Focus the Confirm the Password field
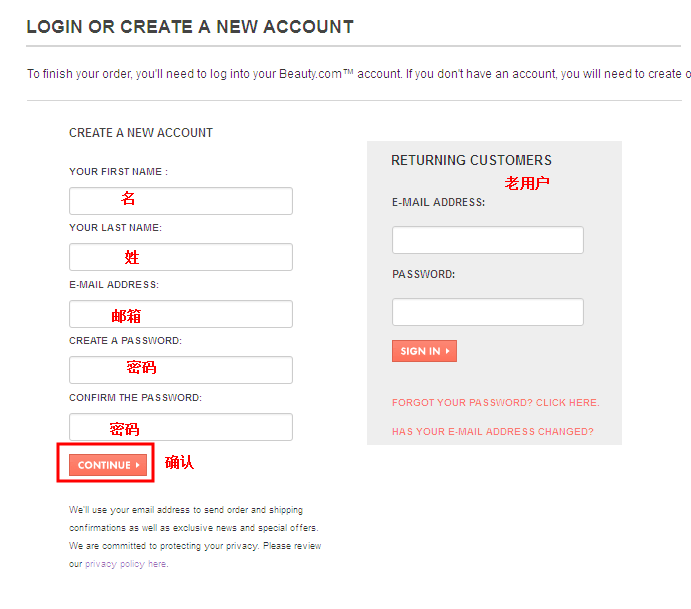The height and width of the screenshot is (609, 691). pos(180,427)
